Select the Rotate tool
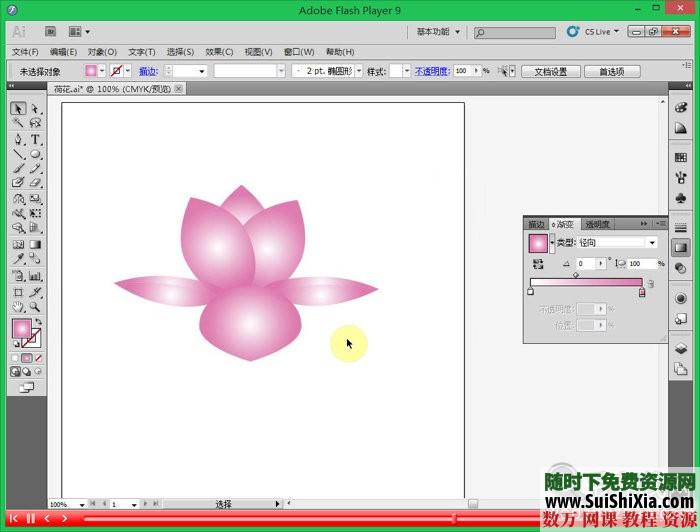Screen dimensions: 700x532 [x=18, y=199]
